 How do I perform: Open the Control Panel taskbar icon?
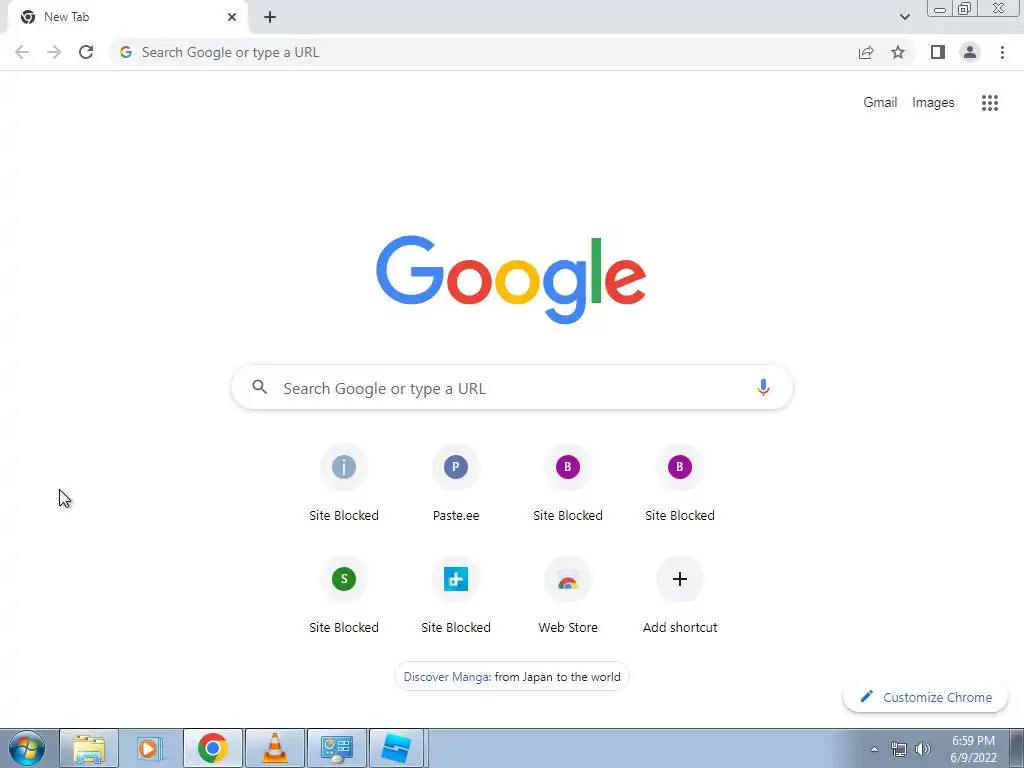tap(336, 748)
